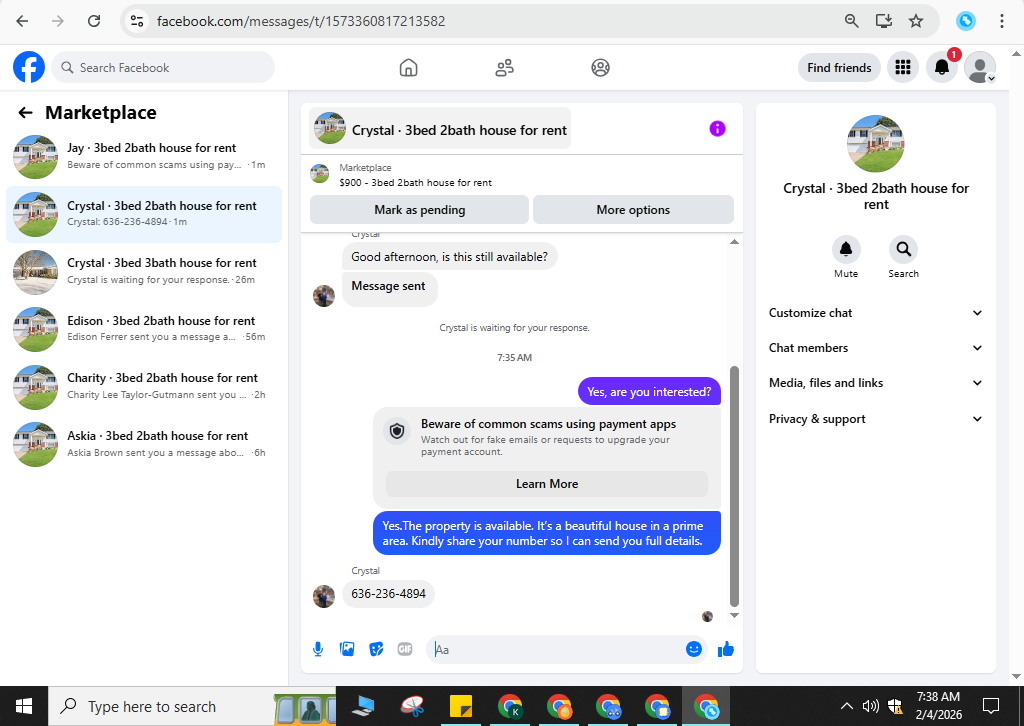This screenshot has height=726, width=1024.
Task: Click the Good afternoon still available message
Action: 449,257
